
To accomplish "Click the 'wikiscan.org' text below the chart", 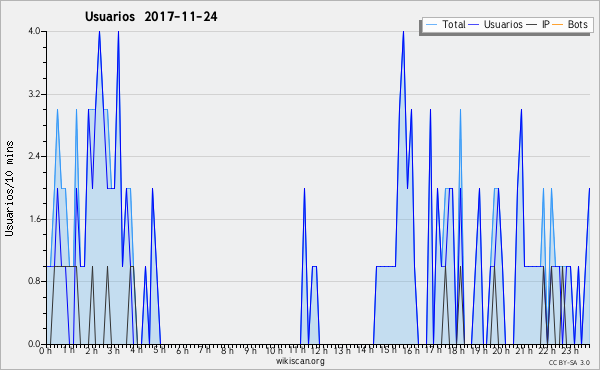I will pos(300,361).
